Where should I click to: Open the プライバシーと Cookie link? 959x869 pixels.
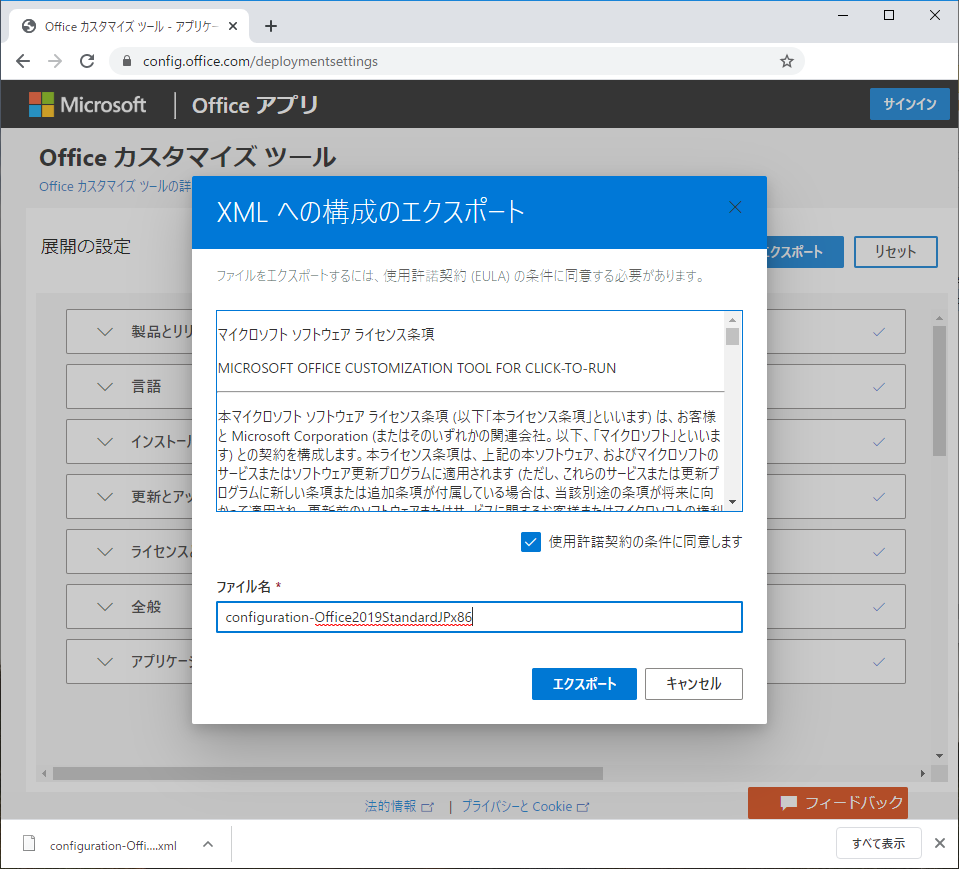pos(517,806)
